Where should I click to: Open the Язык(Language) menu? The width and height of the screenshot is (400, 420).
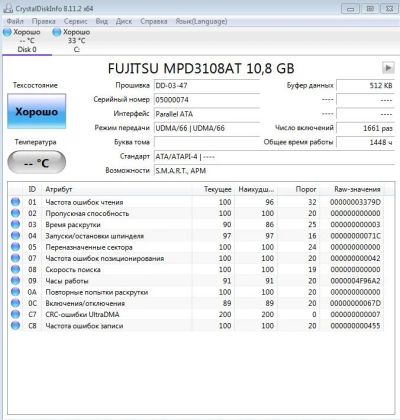pyautogui.click(x=201, y=21)
